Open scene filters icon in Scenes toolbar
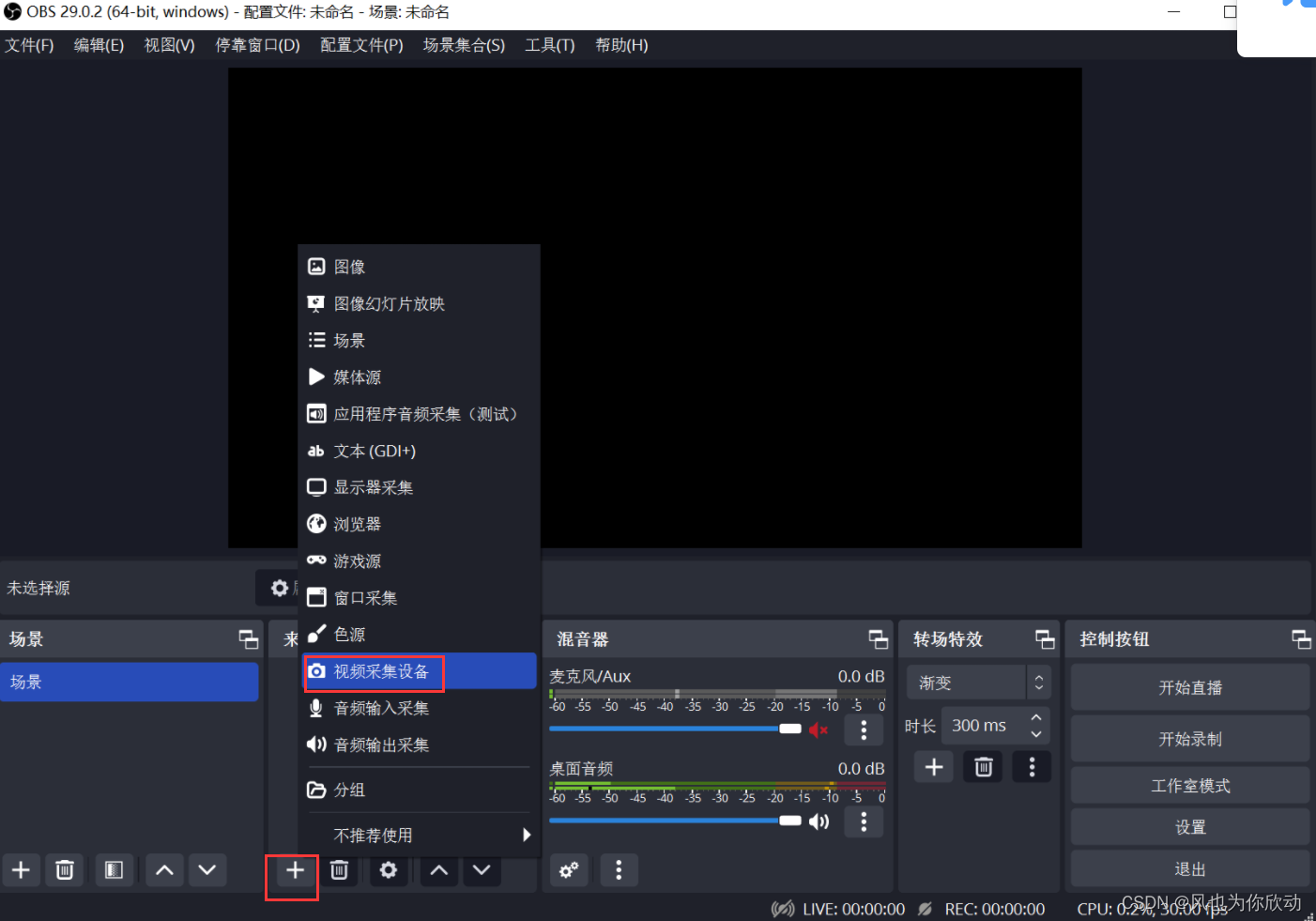The height and width of the screenshot is (921, 1316). 114,870
